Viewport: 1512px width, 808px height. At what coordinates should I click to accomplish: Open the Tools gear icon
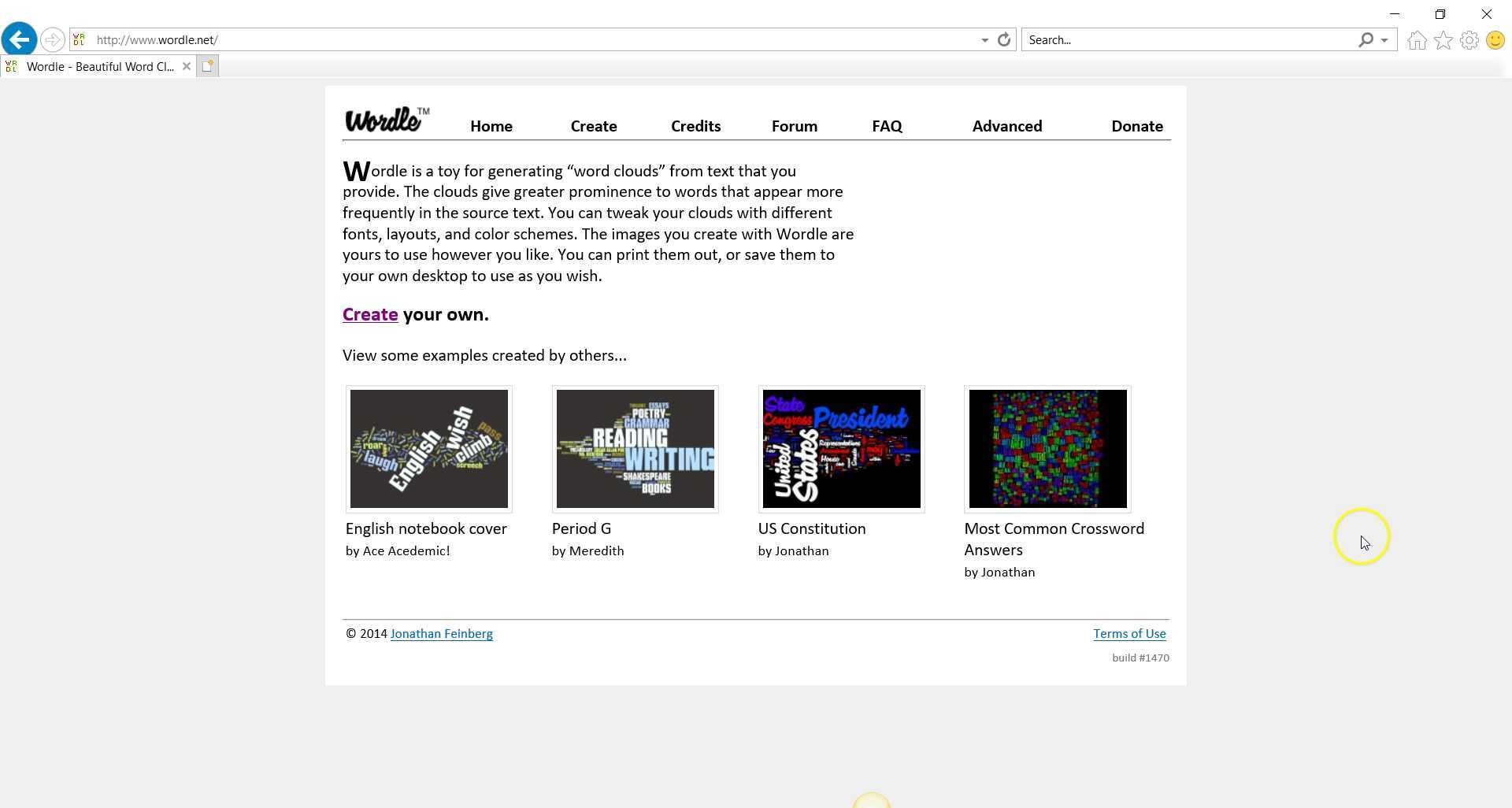coord(1469,40)
